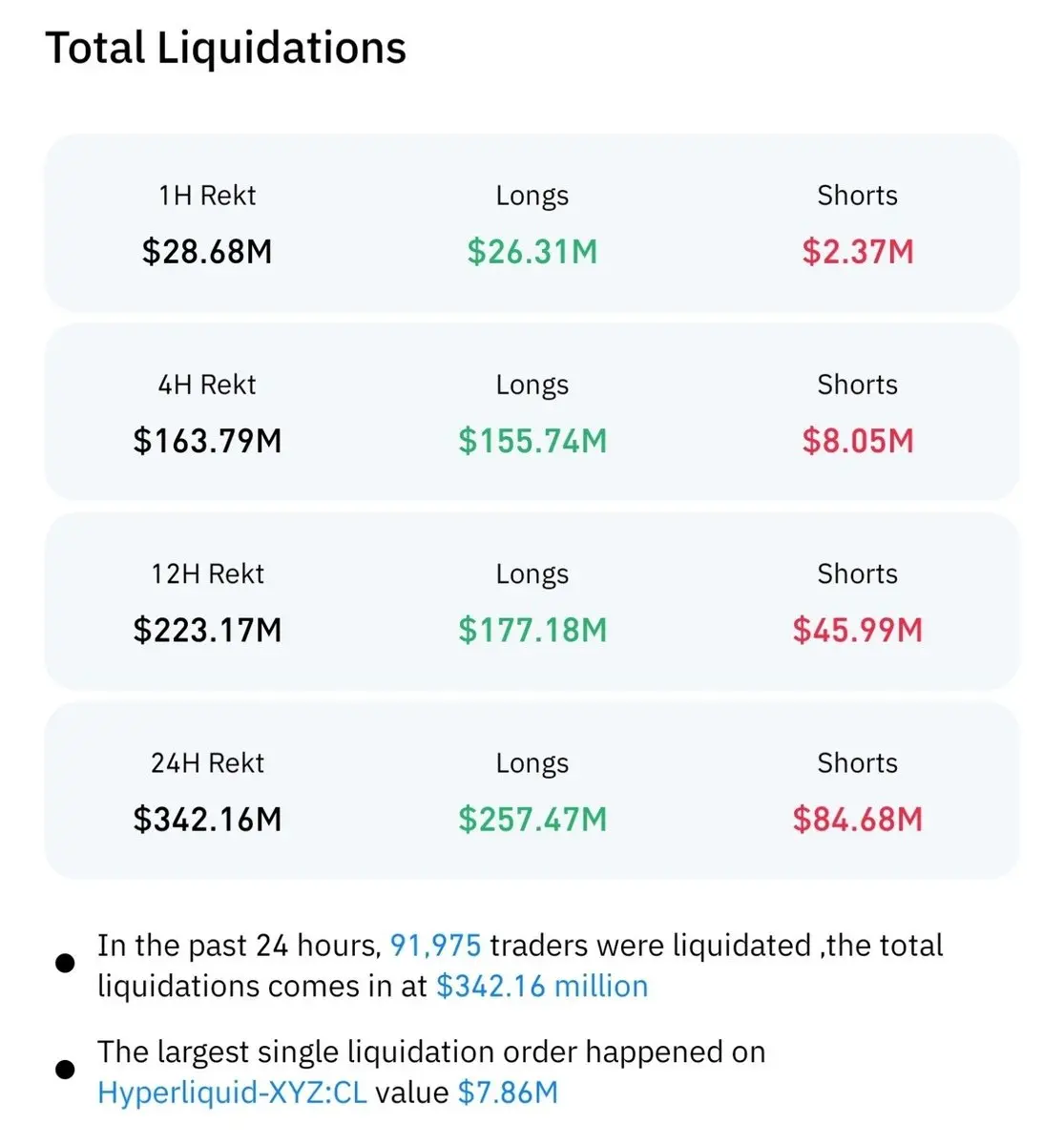Click the $342.16 million link
Image resolution: width=1064 pixels, height=1145 pixels.
coord(542,986)
